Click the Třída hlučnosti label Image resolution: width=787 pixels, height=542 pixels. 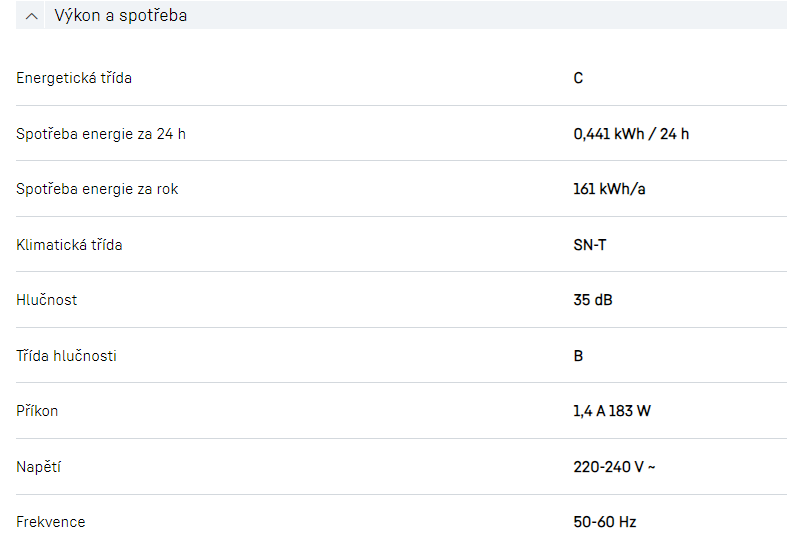[66, 356]
